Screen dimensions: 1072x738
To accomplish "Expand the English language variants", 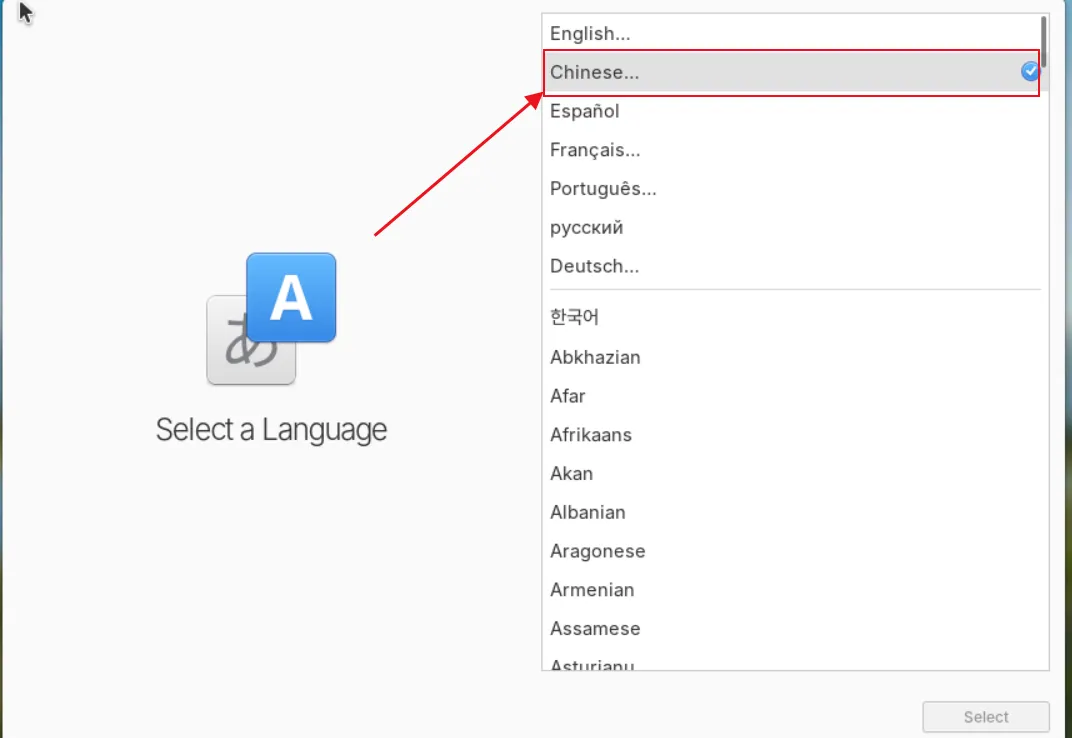I will click(x=590, y=34).
